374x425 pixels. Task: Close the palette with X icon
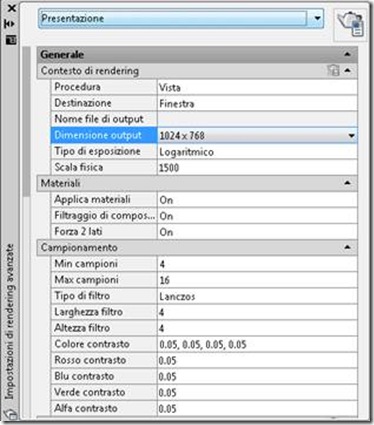pyautogui.click(x=11, y=8)
